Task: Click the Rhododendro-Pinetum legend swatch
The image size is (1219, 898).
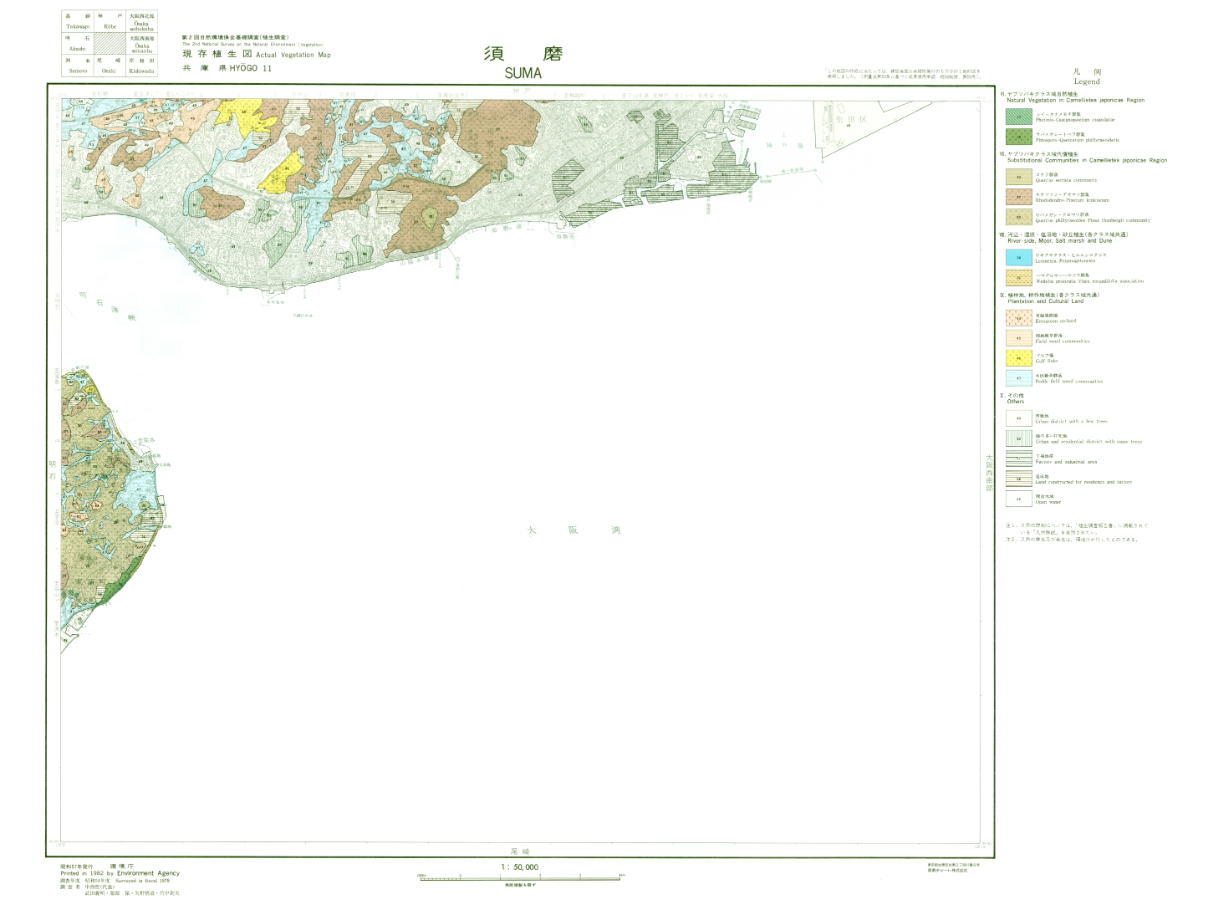Action: click(x=1018, y=196)
